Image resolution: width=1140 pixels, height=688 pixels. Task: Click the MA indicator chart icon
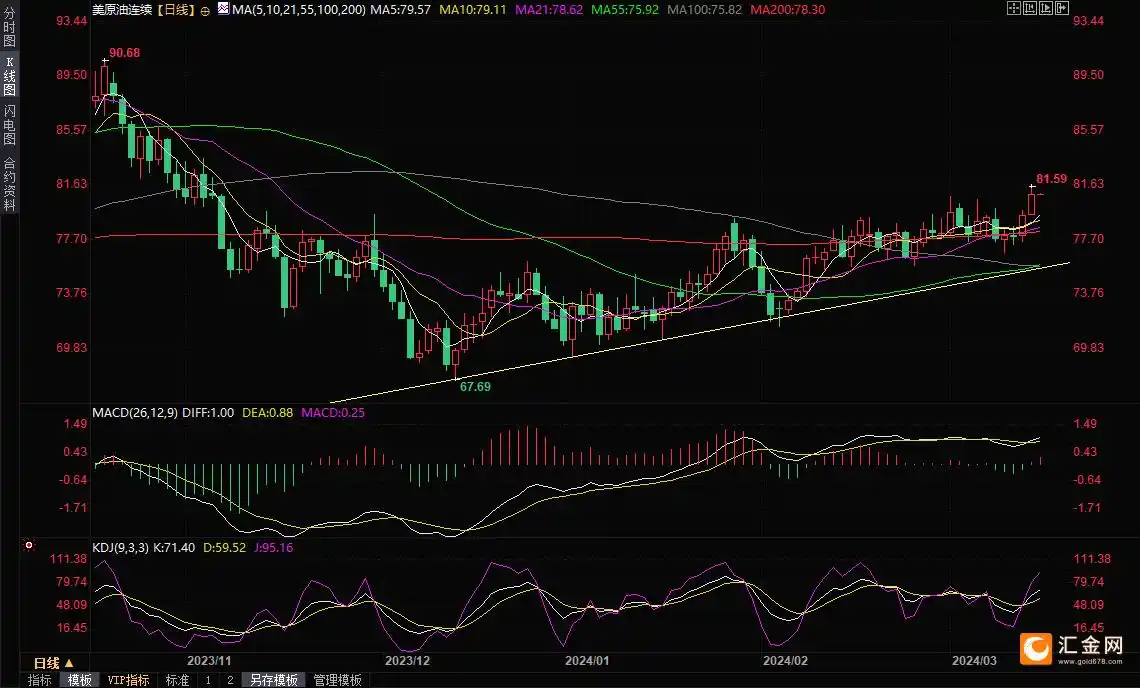pyautogui.click(x=220, y=9)
